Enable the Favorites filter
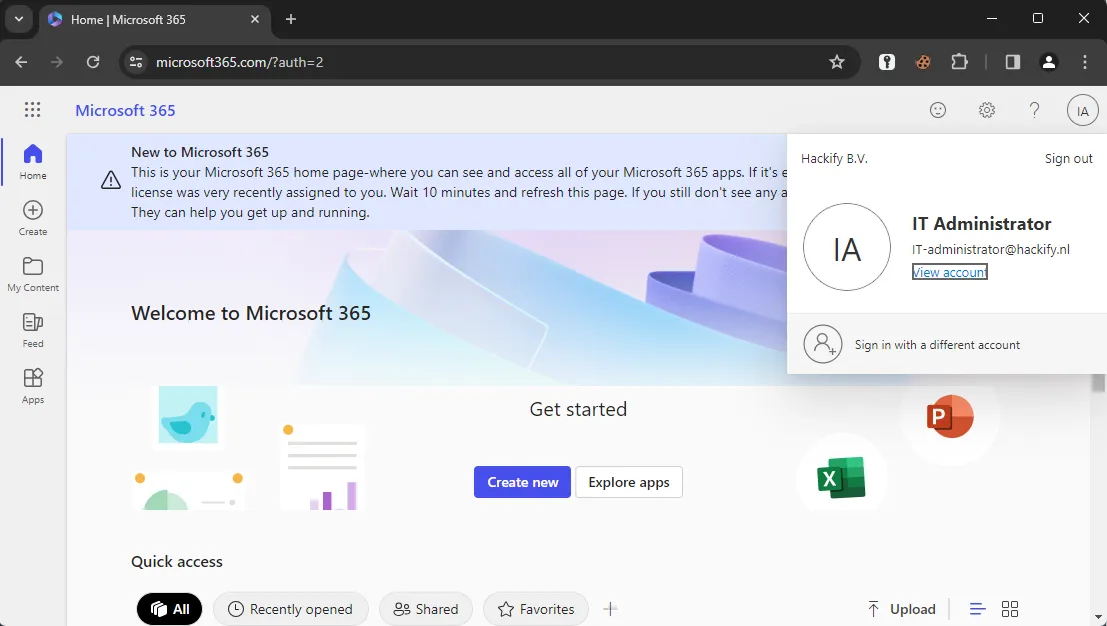 click(535, 608)
